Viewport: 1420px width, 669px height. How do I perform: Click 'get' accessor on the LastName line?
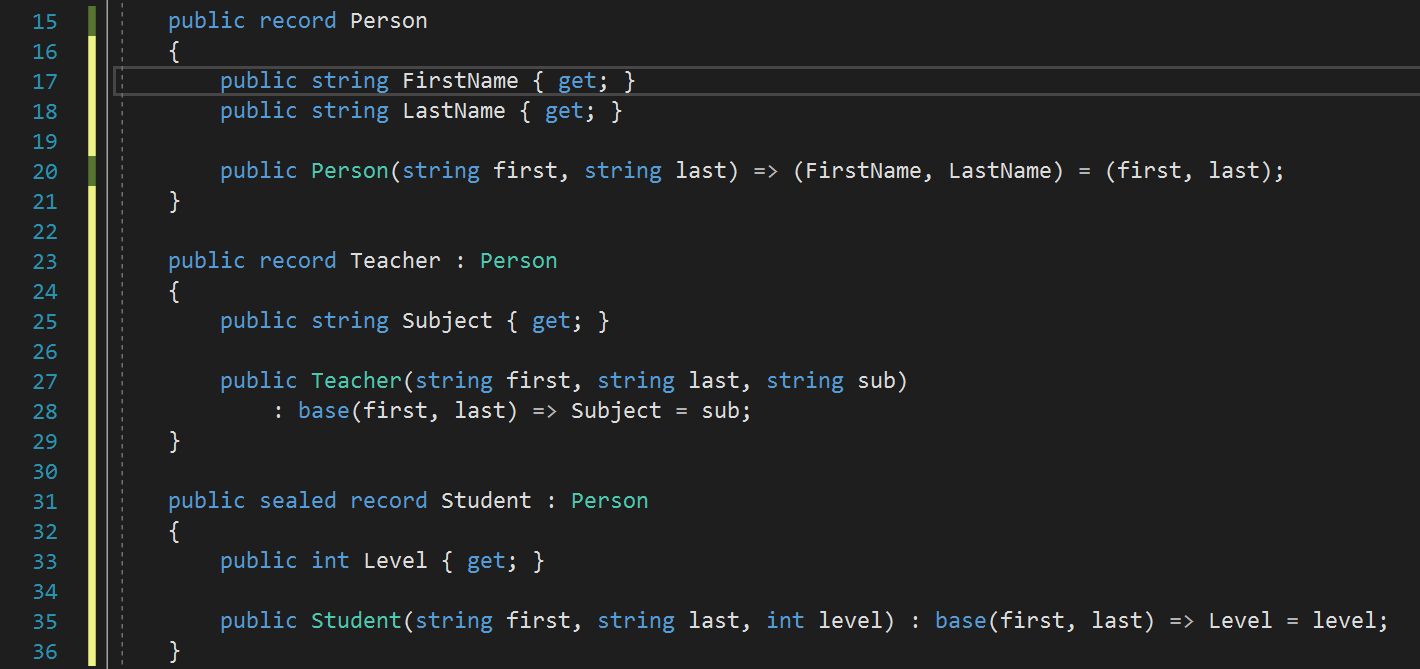click(x=564, y=111)
